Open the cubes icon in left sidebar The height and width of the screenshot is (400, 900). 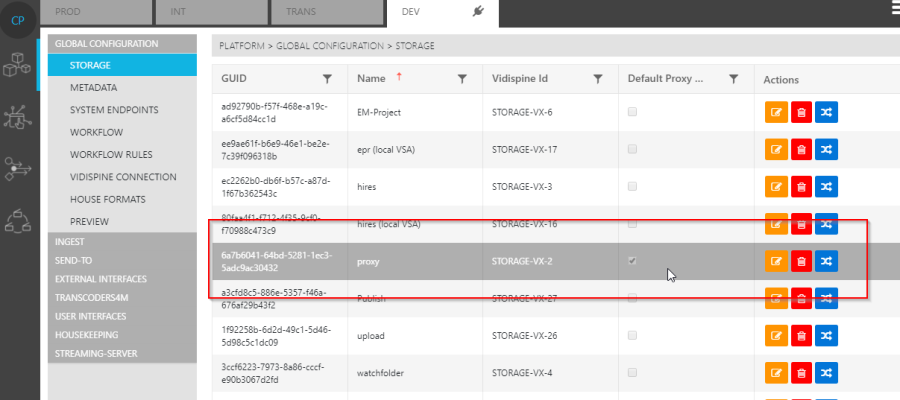[x=17, y=66]
